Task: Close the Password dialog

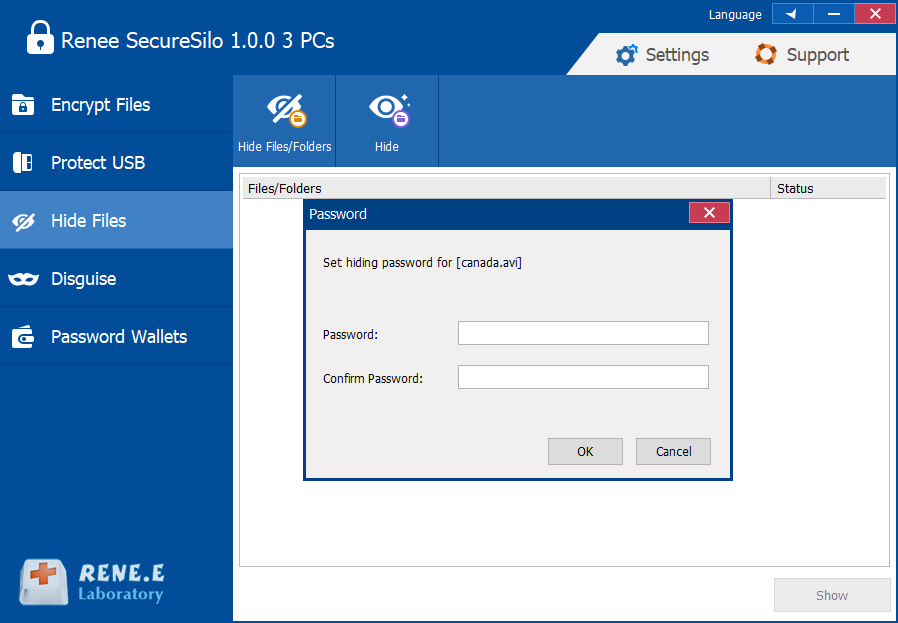Action: [x=709, y=212]
